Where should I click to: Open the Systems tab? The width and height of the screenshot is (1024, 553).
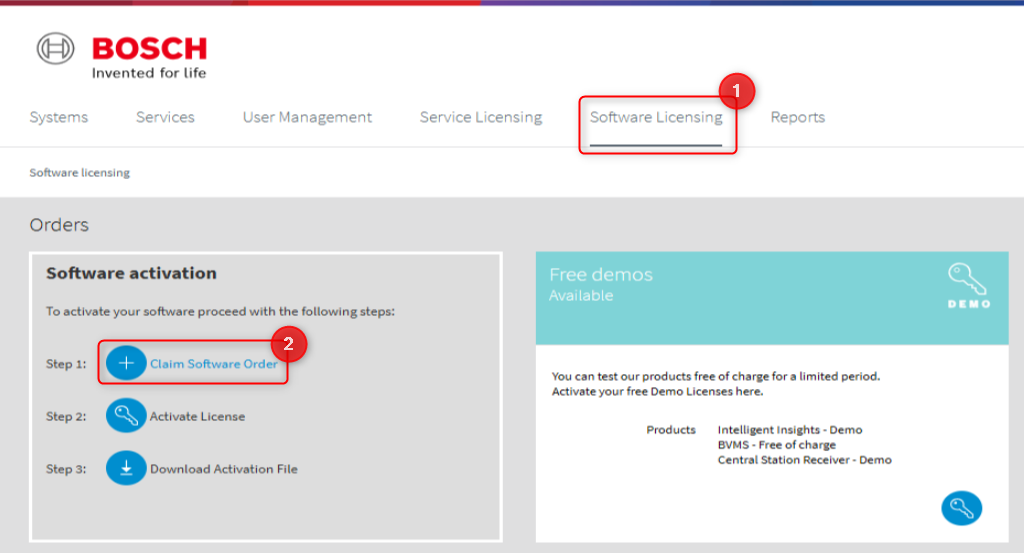coord(59,117)
